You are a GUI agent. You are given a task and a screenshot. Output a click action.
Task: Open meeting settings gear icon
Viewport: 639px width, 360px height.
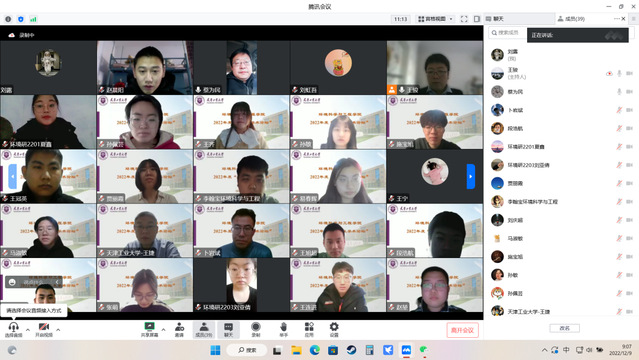pyautogui.click(x=334, y=327)
